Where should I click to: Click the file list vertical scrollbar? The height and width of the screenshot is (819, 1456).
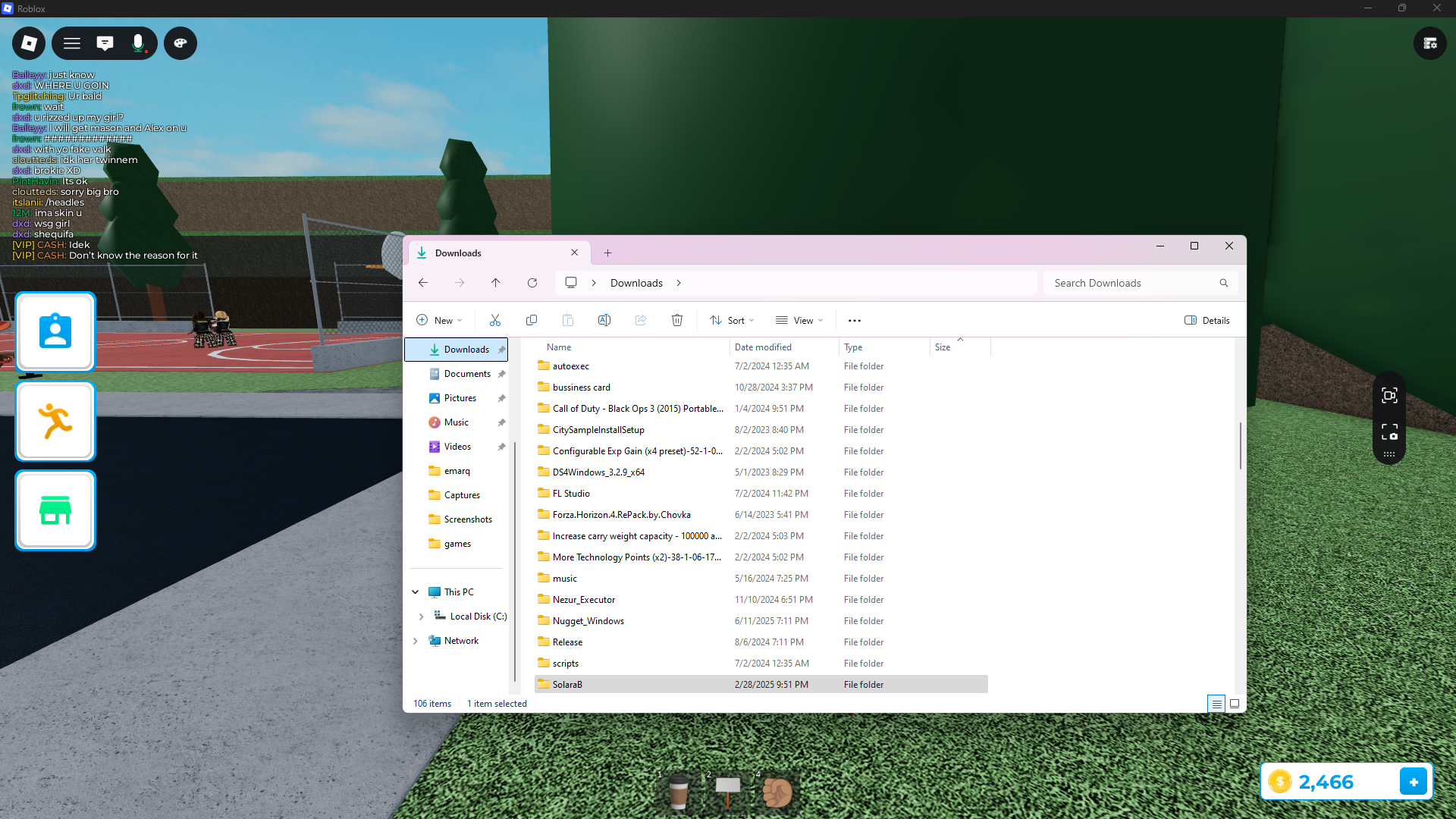(1241, 446)
